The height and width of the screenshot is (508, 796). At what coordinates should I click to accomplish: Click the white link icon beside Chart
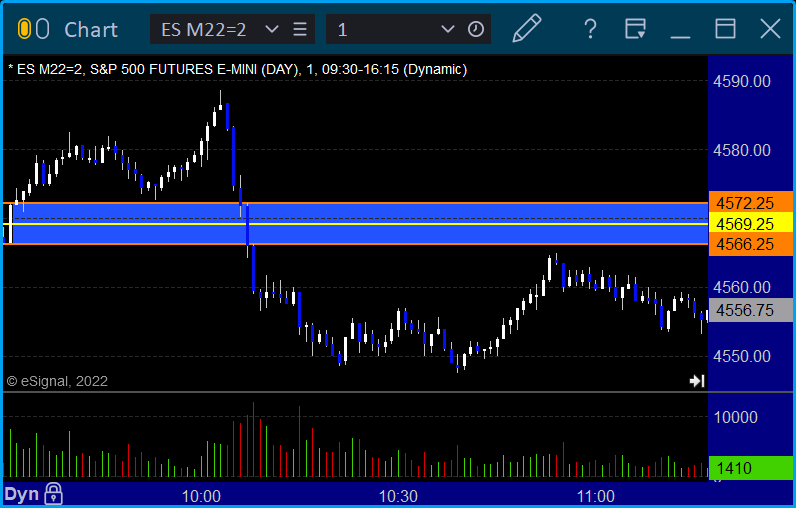(x=43, y=29)
